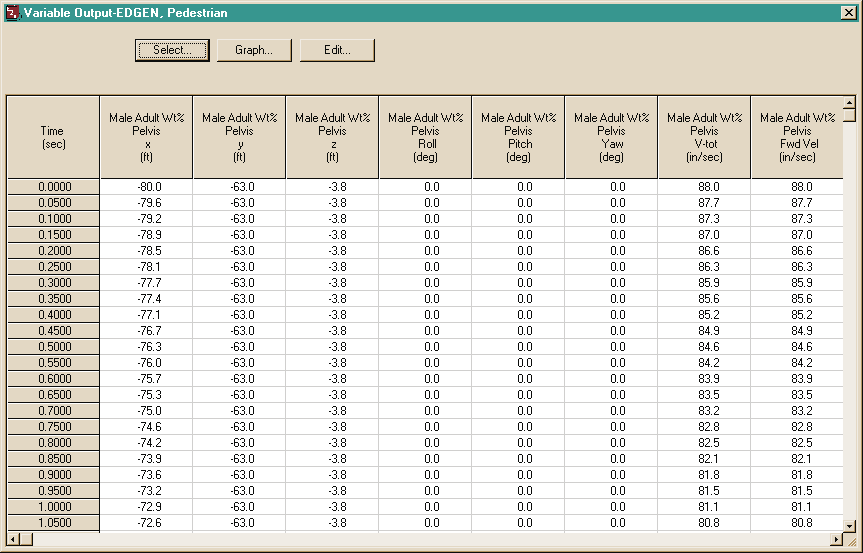The image size is (863, 553).
Task: Click the Fwd Vel cell for time 0.8500
Action: click(x=797, y=458)
